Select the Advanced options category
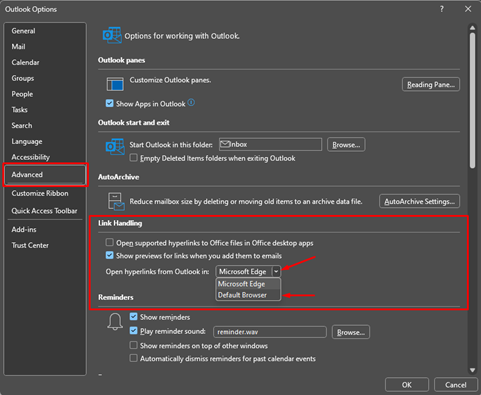This screenshot has height=395, width=481. tap(45, 175)
